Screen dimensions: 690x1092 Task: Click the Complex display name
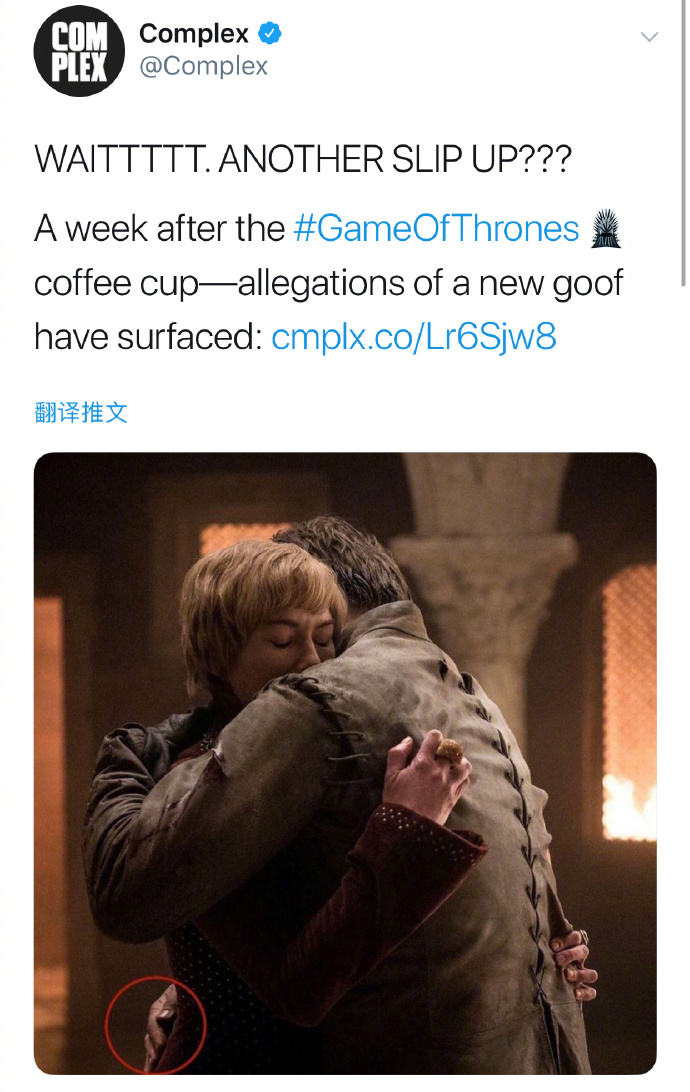pyautogui.click(x=194, y=33)
